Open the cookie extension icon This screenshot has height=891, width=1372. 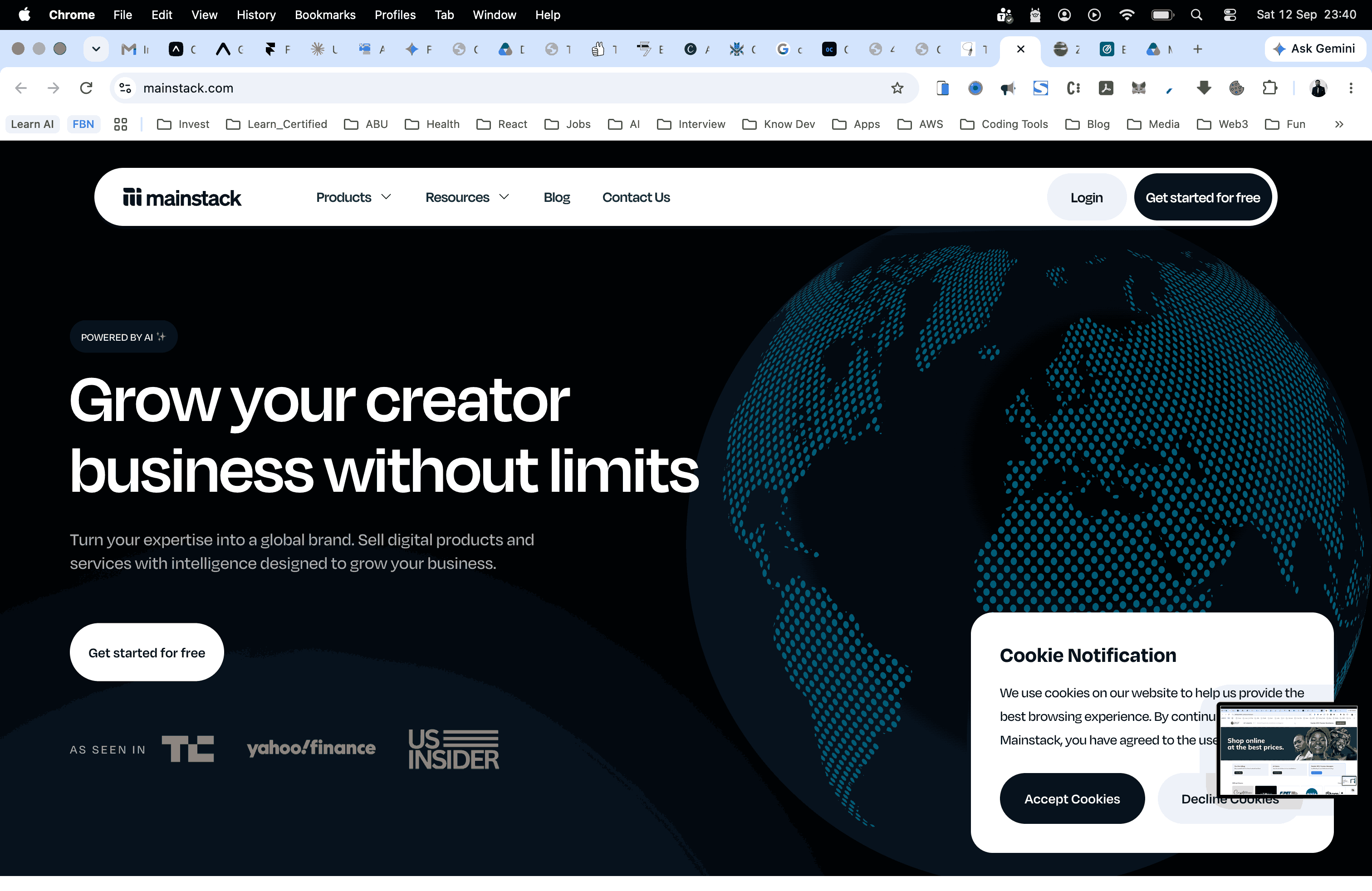(1236, 88)
